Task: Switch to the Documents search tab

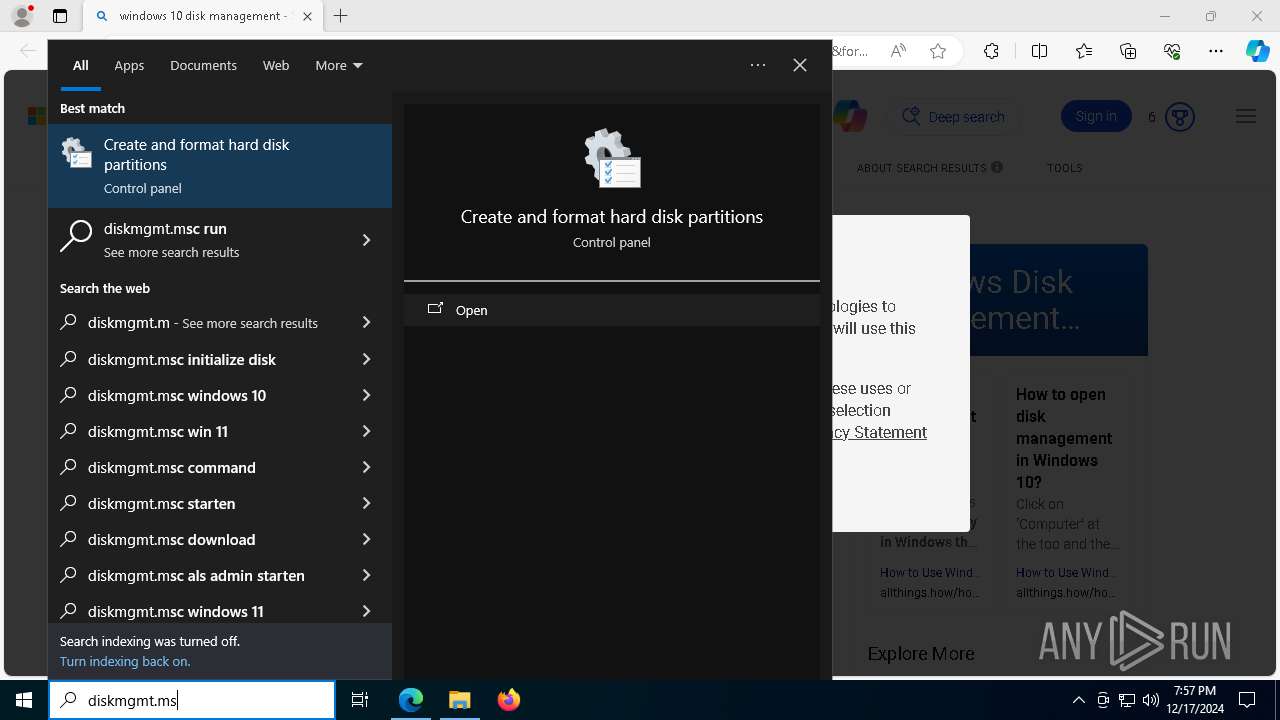Action: (x=203, y=65)
